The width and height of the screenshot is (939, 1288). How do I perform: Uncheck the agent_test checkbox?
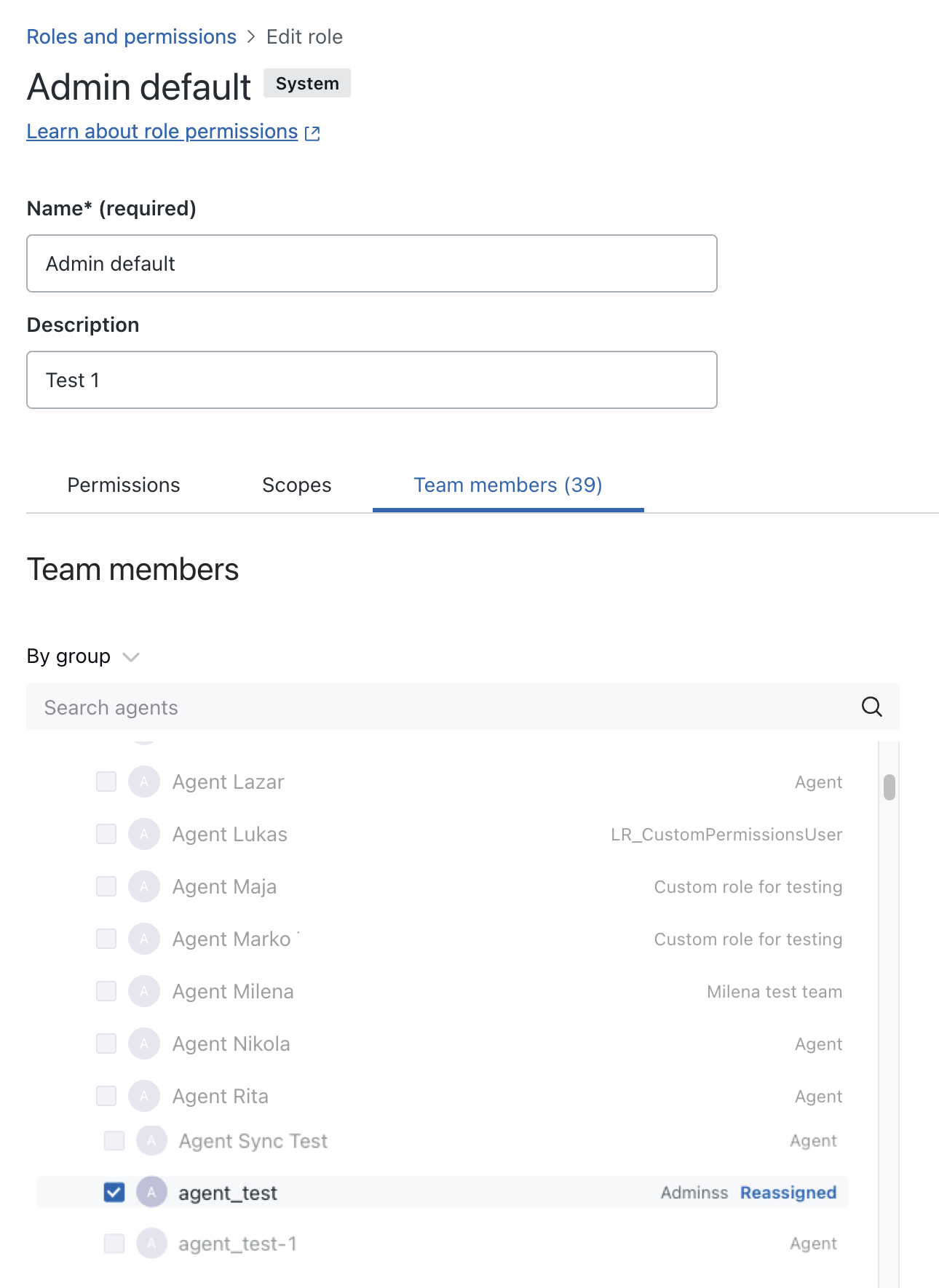[x=114, y=1192]
